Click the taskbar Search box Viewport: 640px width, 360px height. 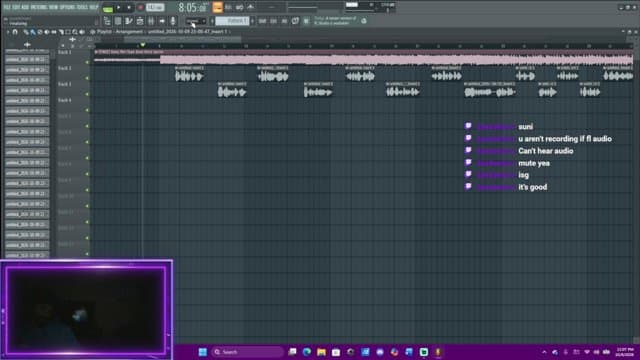click(247, 352)
